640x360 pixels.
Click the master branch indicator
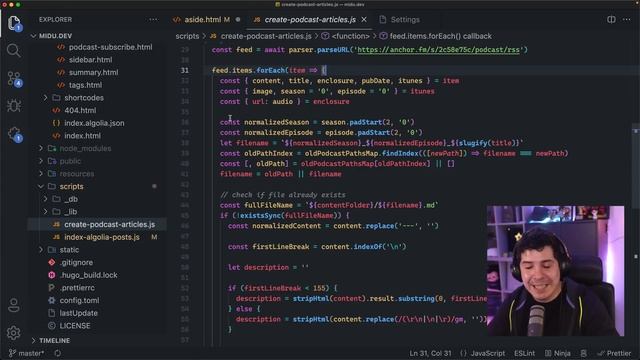26,353
